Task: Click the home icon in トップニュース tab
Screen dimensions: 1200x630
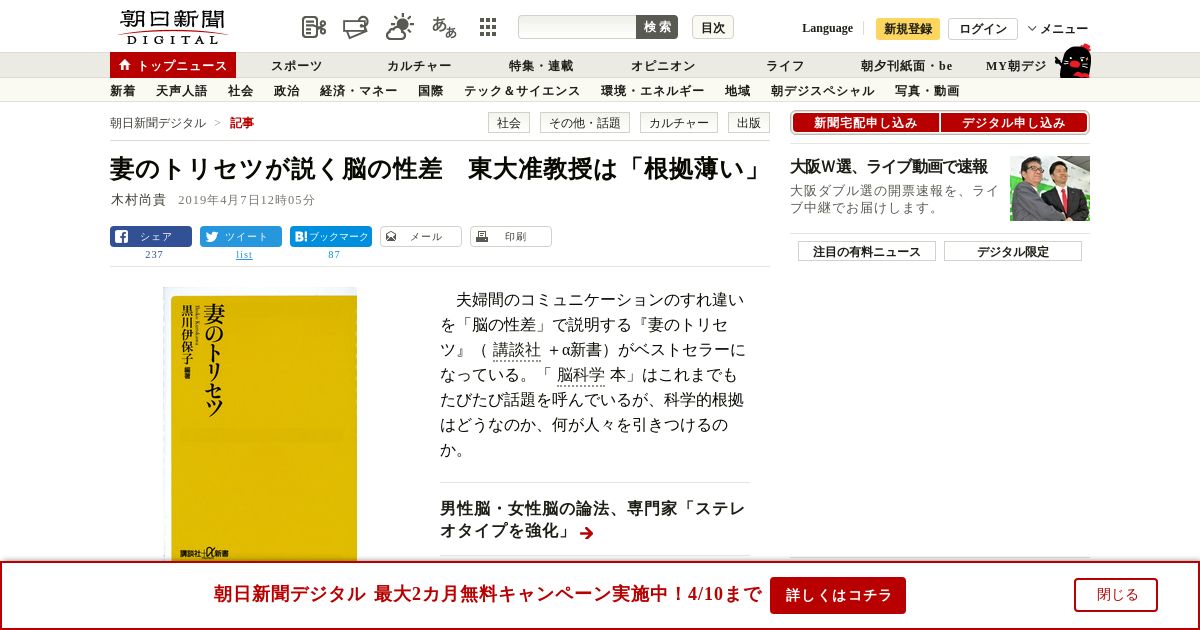Action: click(x=125, y=65)
